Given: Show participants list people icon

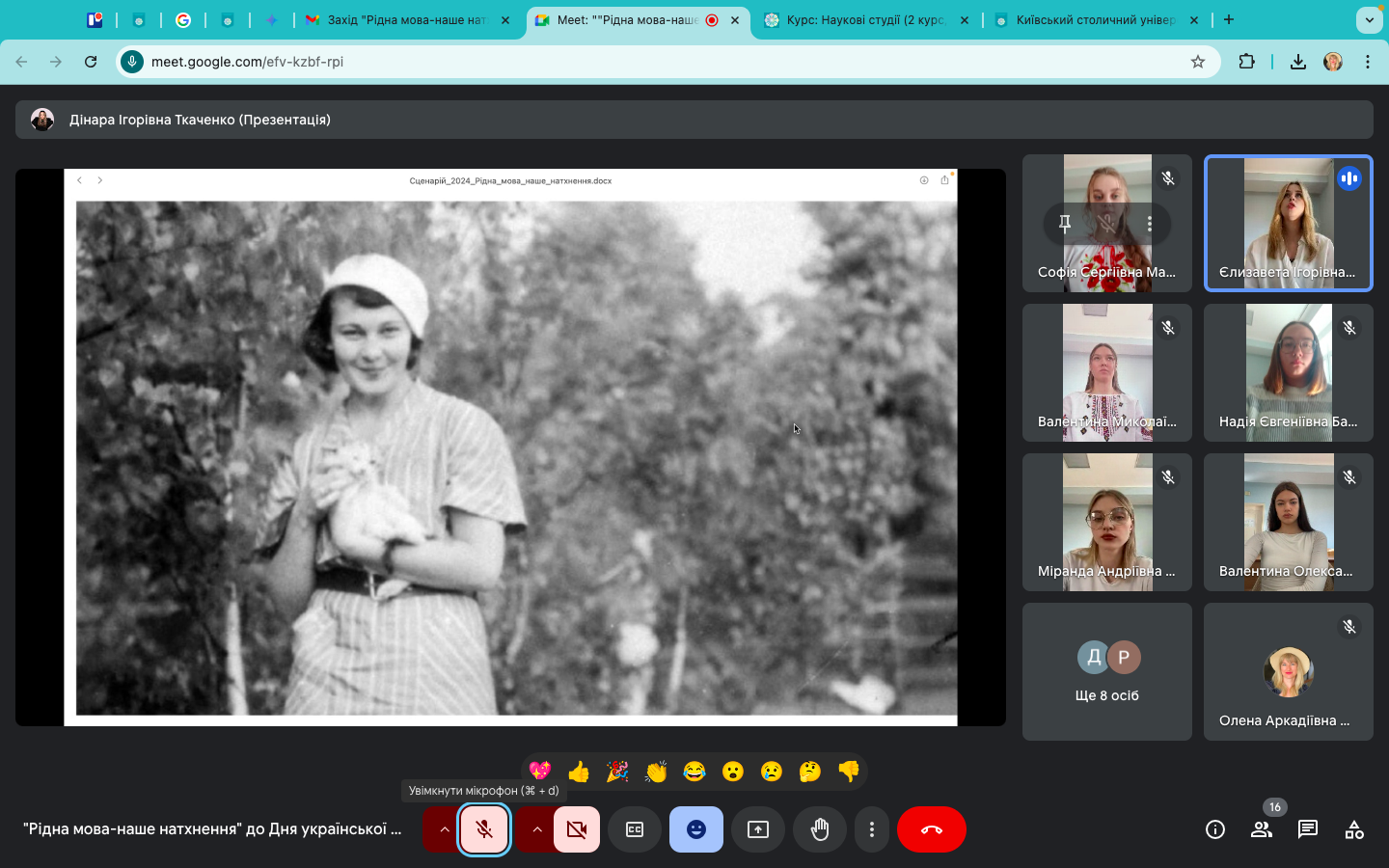Looking at the screenshot, I should click(x=1262, y=829).
